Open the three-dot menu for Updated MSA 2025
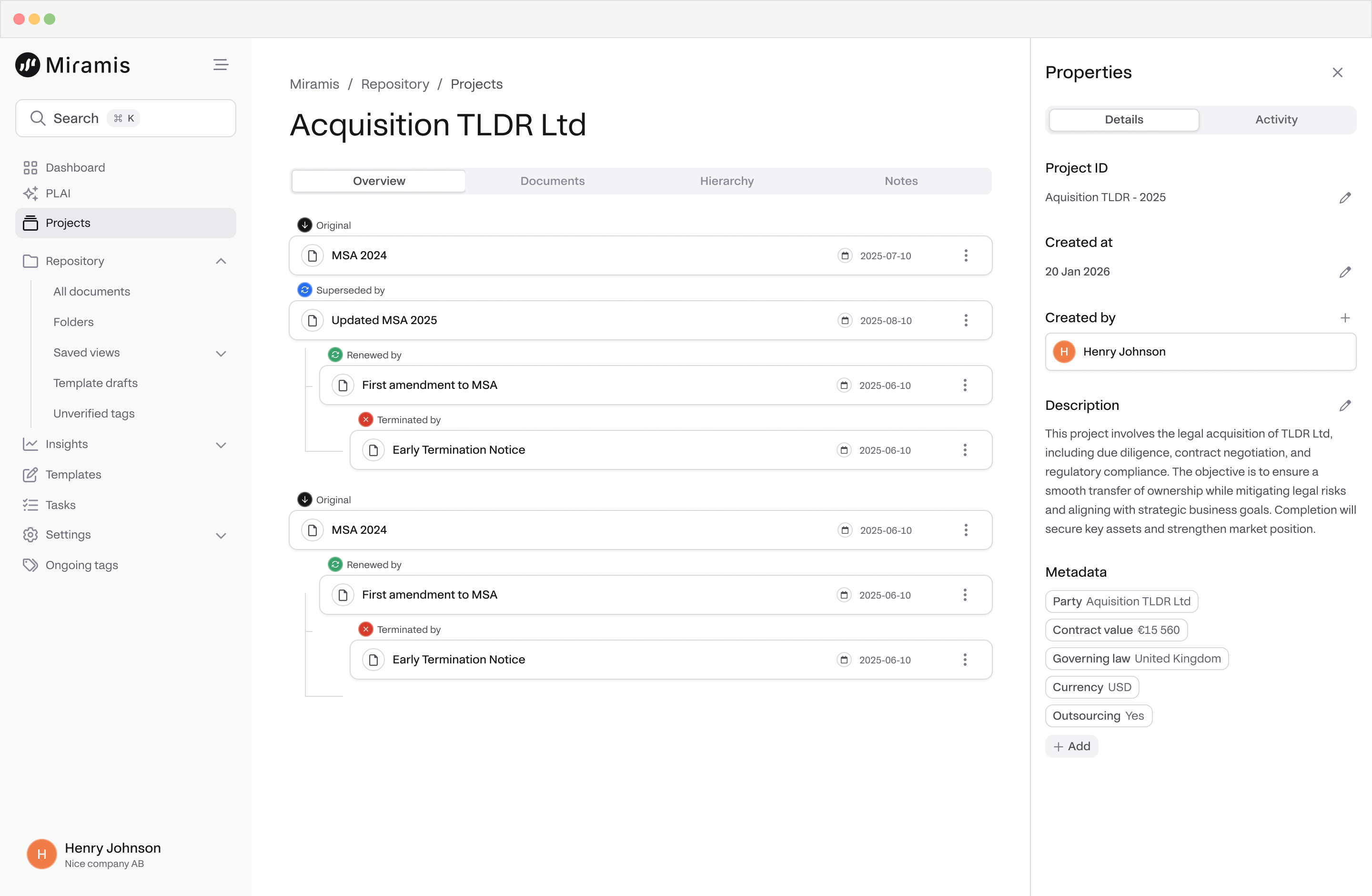The height and width of the screenshot is (896, 1372). (x=966, y=320)
